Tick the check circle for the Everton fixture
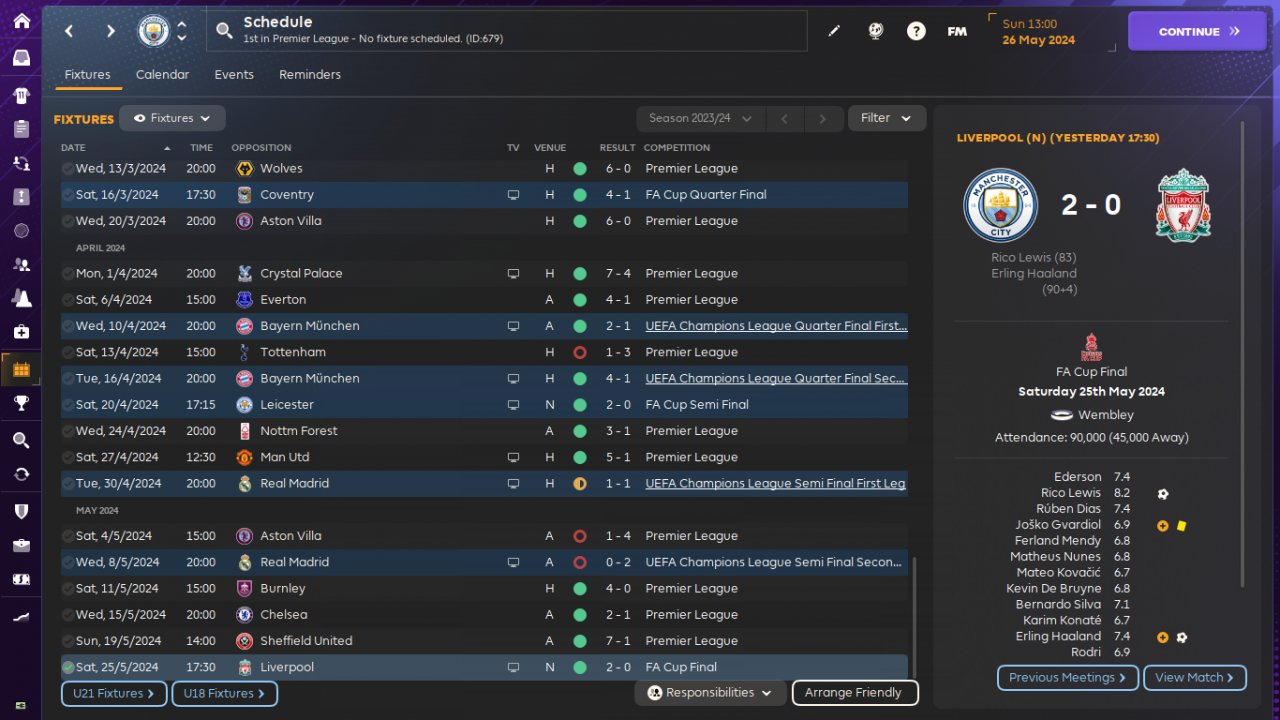 tap(68, 300)
